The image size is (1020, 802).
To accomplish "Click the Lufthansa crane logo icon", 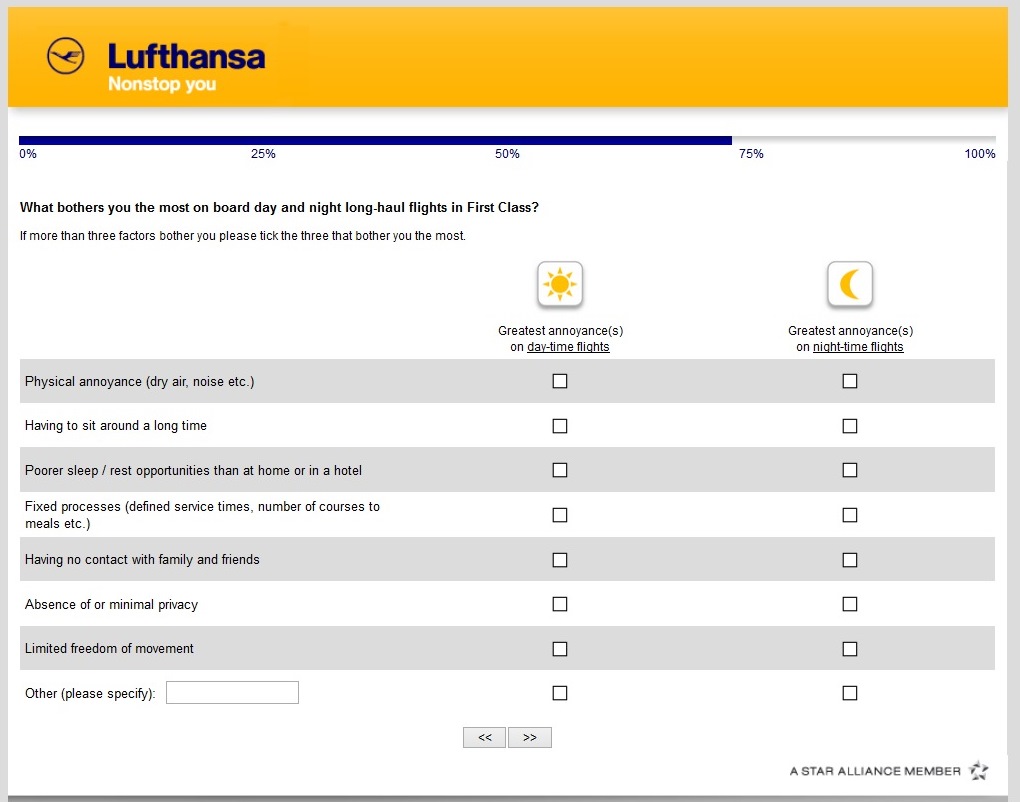I will (66, 56).
